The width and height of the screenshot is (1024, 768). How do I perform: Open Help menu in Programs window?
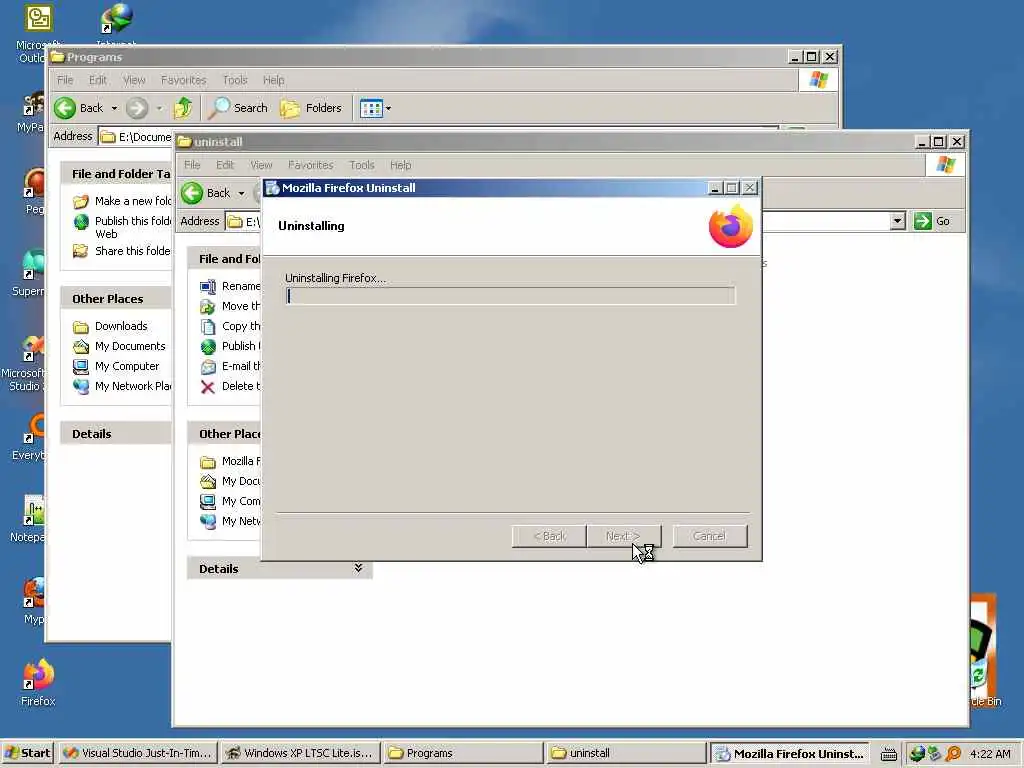click(x=274, y=80)
